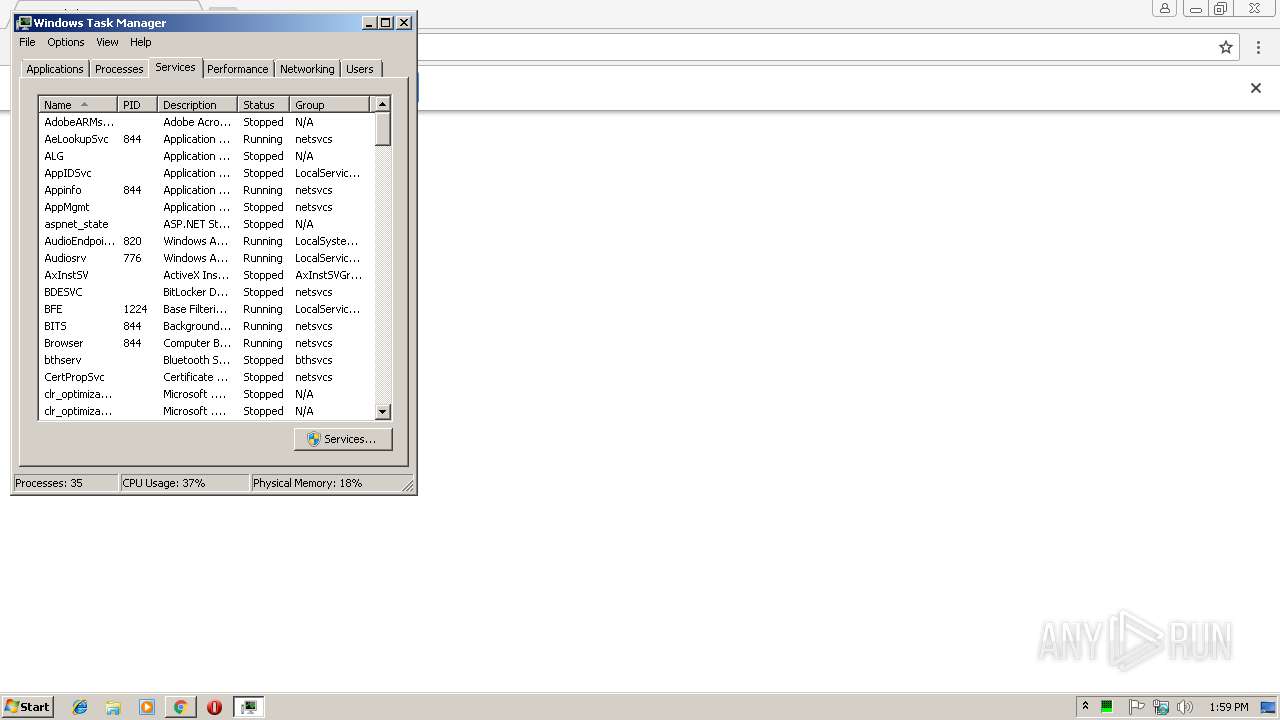Select the Task Manager taskbar button
This screenshot has width=1280, height=720.
248,707
